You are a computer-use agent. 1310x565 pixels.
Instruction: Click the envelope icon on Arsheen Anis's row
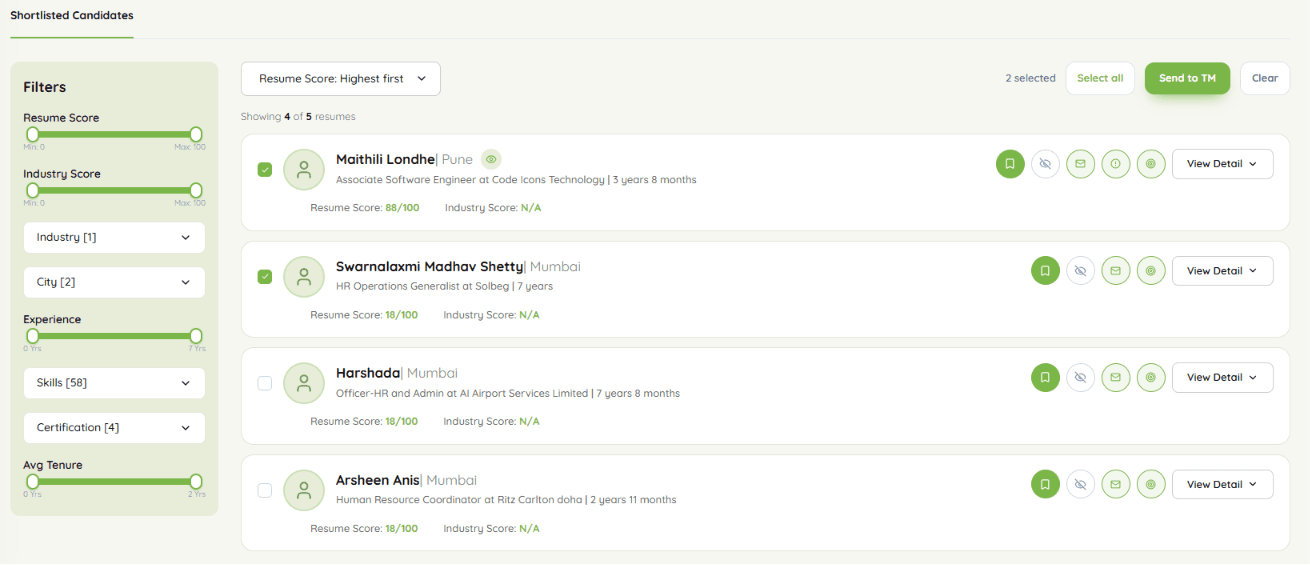(x=1116, y=485)
